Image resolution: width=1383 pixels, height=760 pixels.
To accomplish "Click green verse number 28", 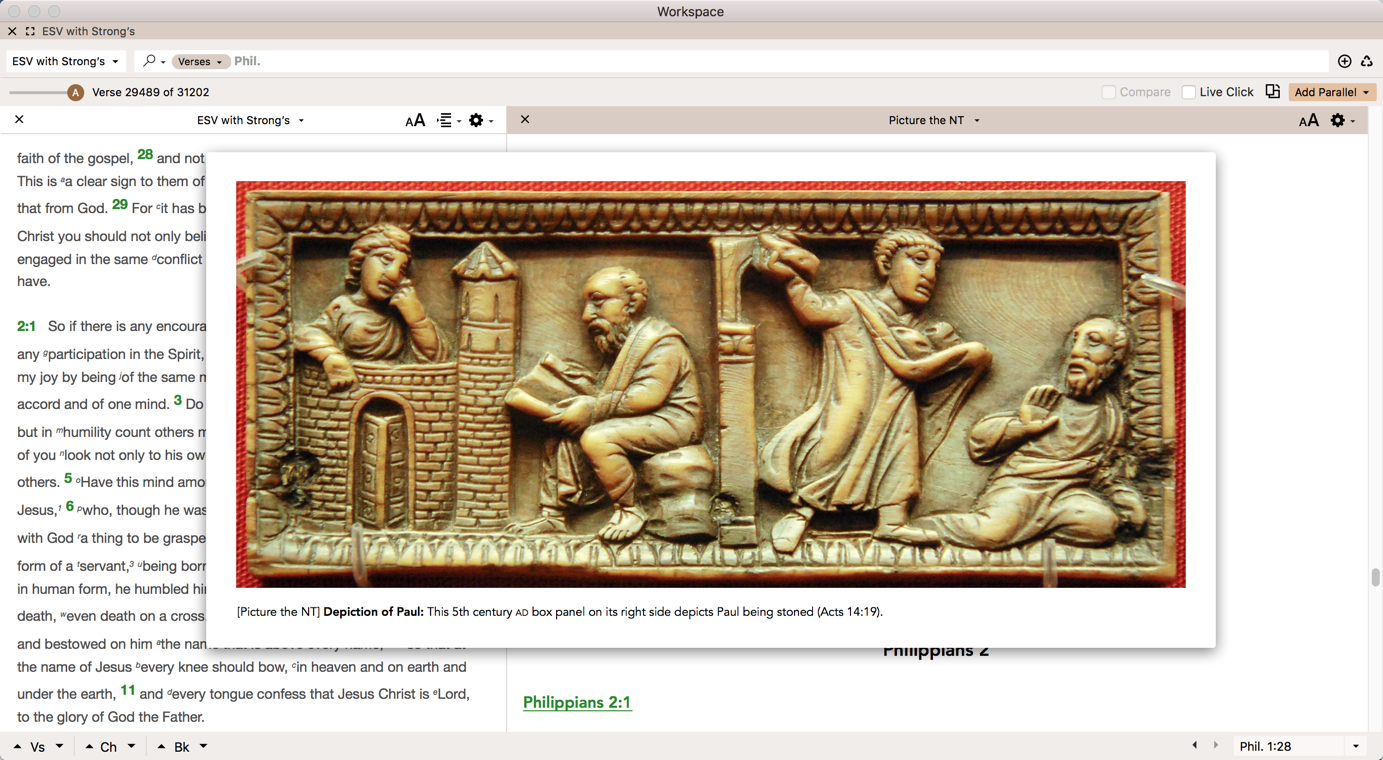I will click(x=145, y=155).
